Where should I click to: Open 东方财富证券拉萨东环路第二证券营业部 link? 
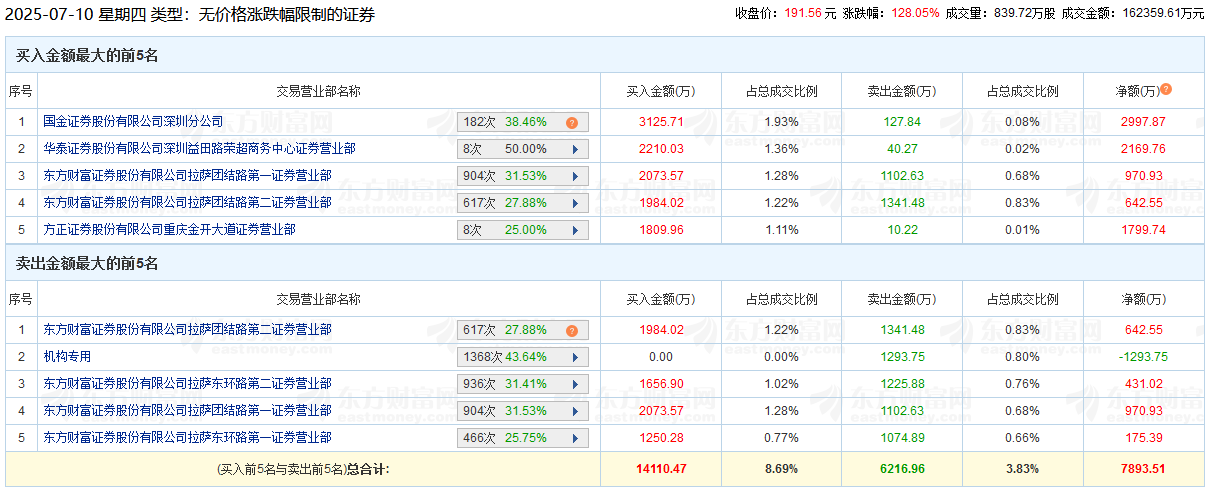click(x=187, y=383)
